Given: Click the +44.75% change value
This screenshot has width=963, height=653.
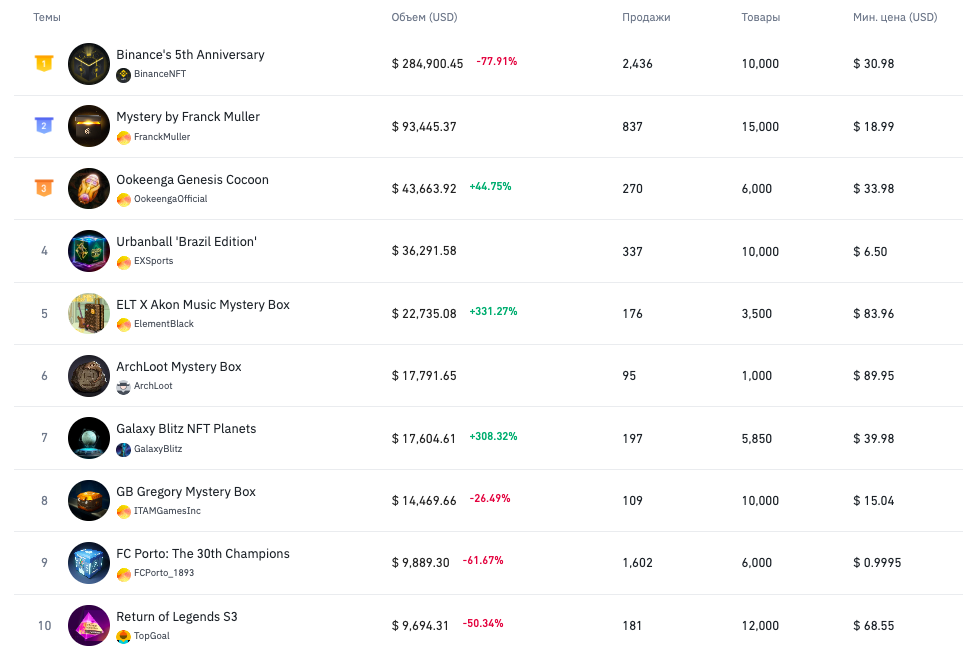Looking at the screenshot, I should 490,186.
